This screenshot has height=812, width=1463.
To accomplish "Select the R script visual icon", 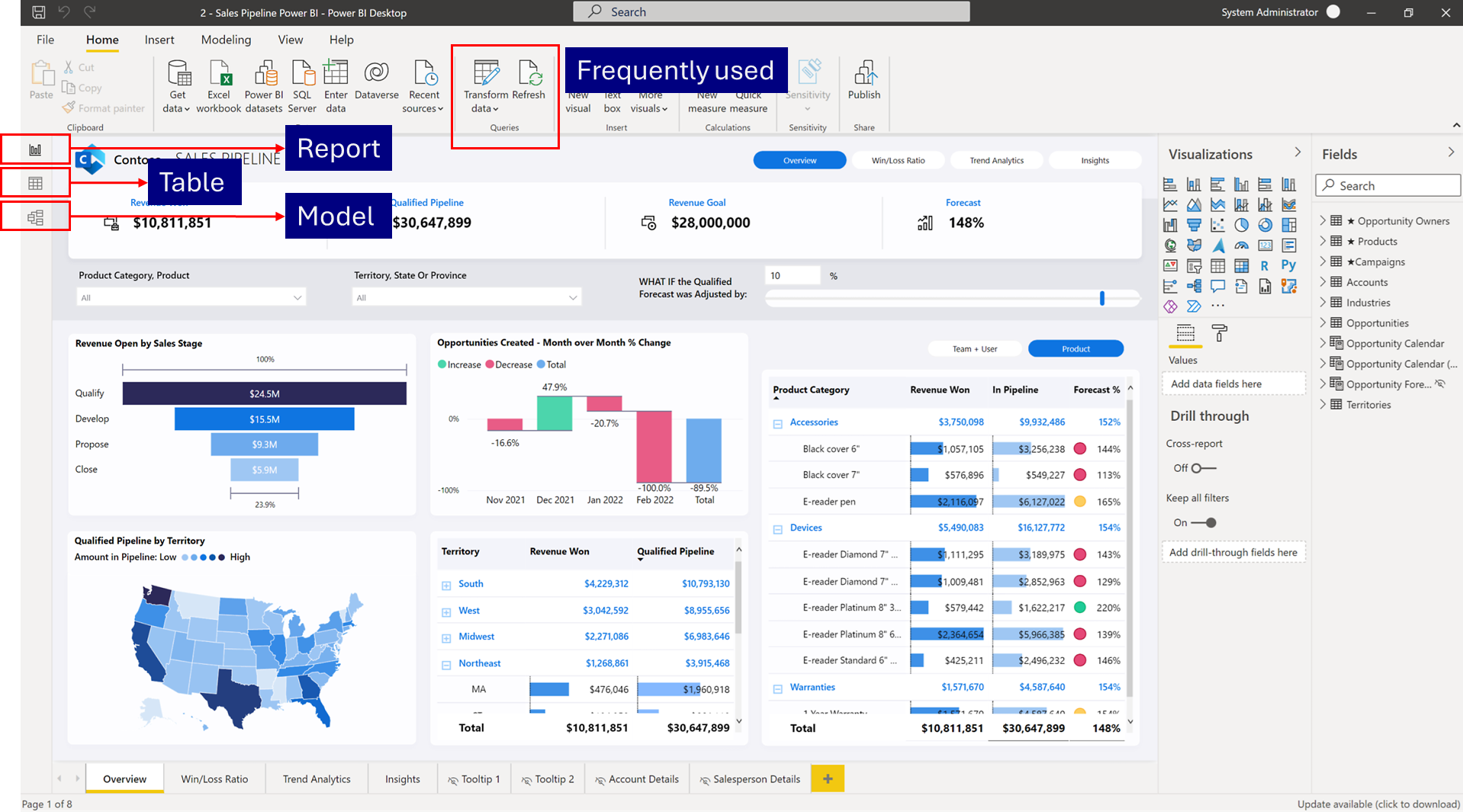I will (x=1265, y=266).
